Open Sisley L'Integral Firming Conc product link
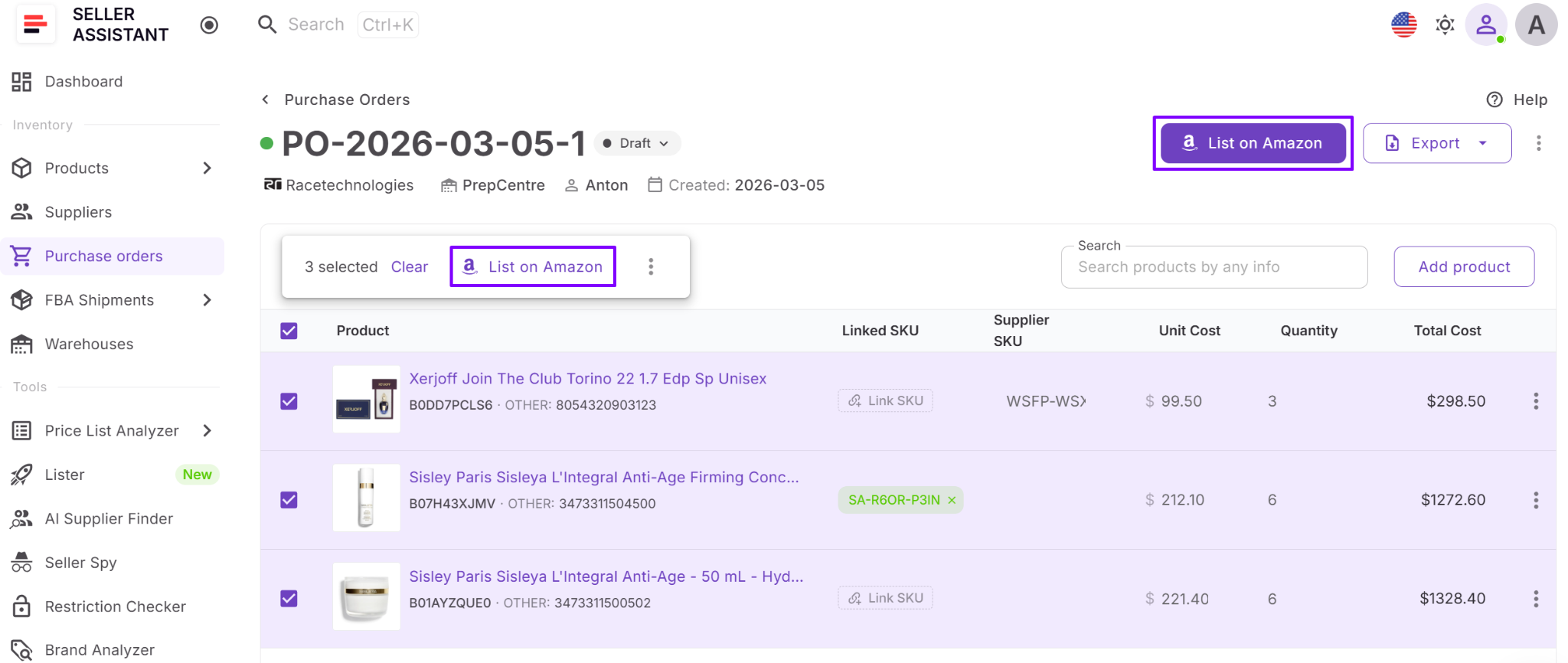 (x=604, y=477)
